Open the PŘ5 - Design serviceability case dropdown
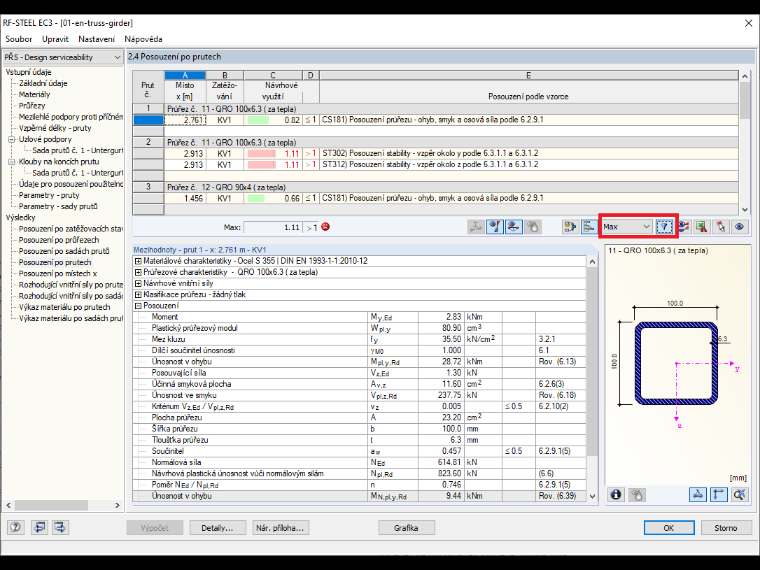This screenshot has height=570, width=760. [x=63, y=57]
